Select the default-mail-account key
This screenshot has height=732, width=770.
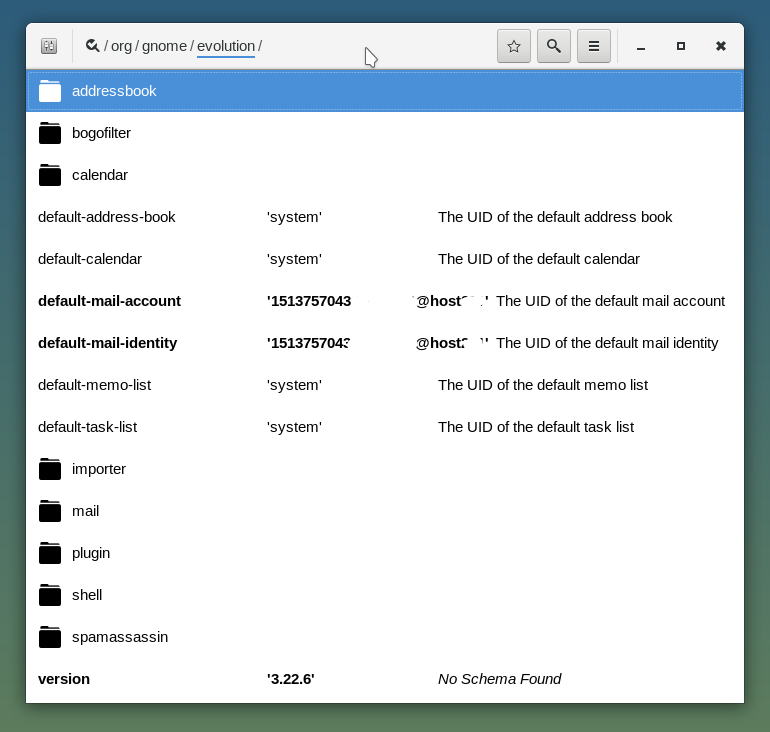coord(110,301)
